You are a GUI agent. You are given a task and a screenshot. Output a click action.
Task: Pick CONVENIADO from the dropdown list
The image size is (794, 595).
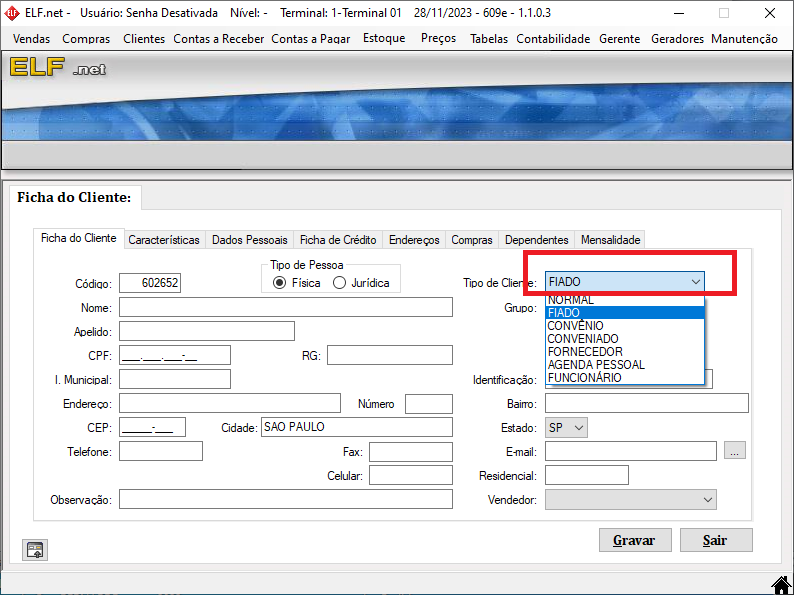coord(625,339)
